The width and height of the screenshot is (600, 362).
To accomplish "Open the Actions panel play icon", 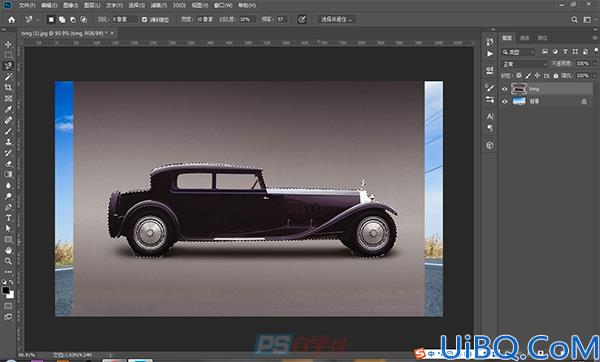I will coord(490,54).
